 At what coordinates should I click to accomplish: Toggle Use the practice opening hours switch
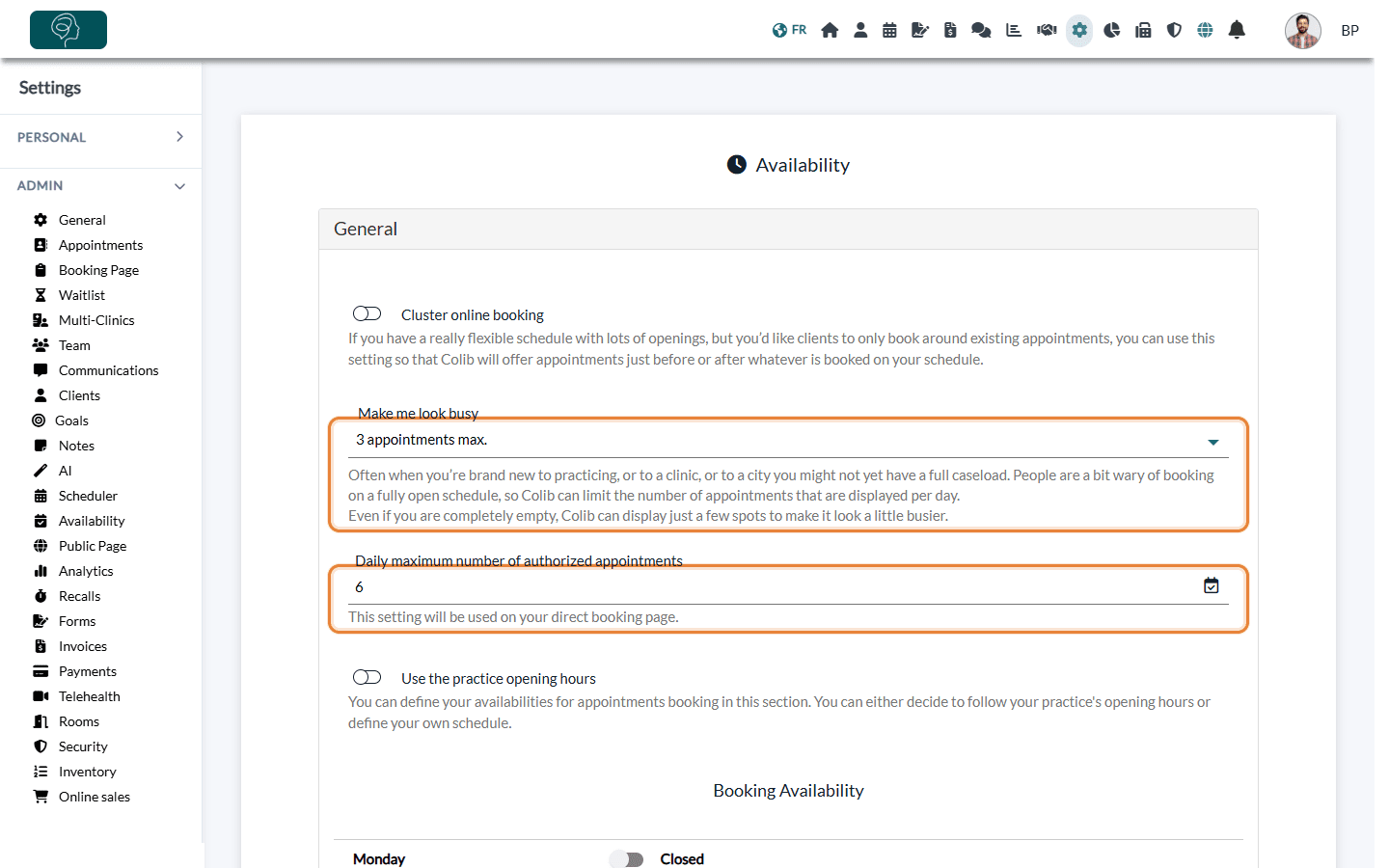point(367,677)
